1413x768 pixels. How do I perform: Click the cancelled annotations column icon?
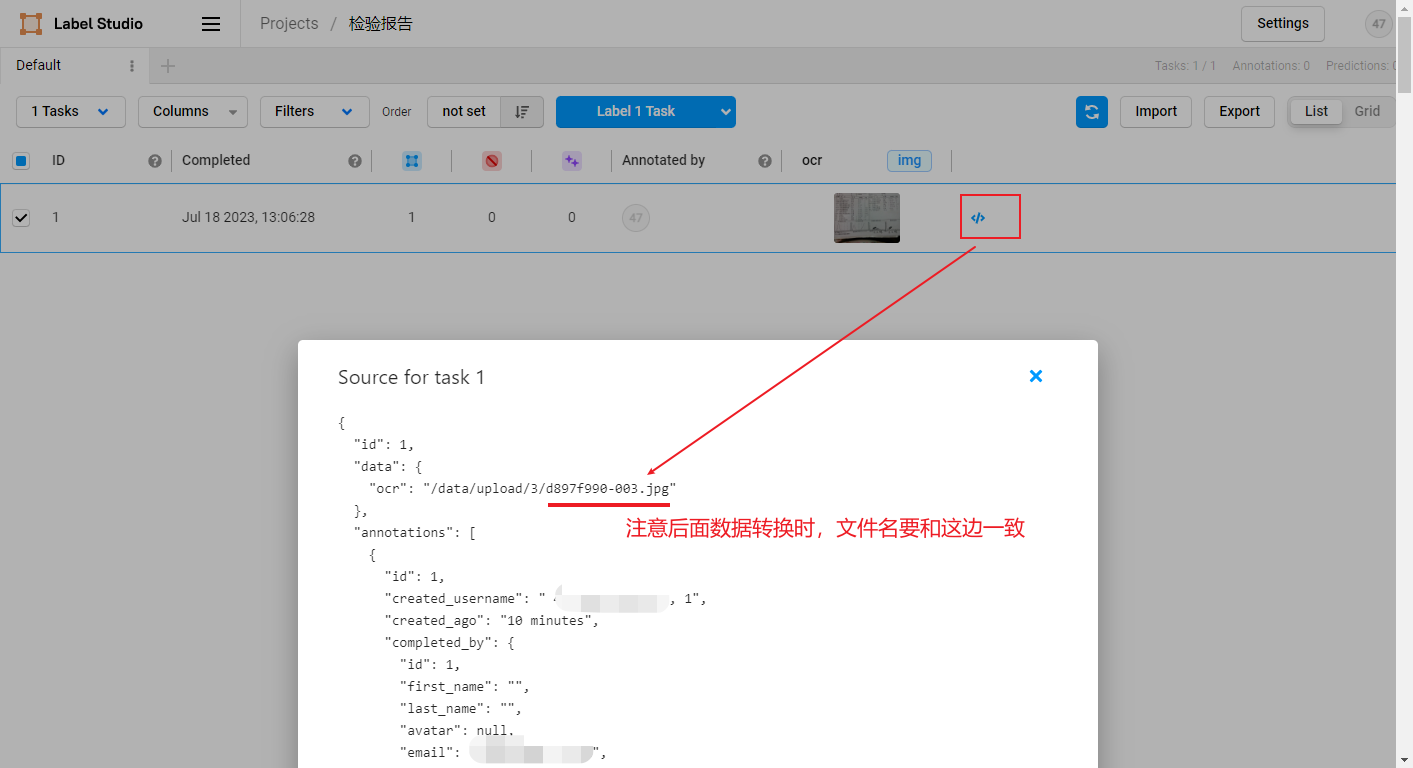click(x=491, y=160)
